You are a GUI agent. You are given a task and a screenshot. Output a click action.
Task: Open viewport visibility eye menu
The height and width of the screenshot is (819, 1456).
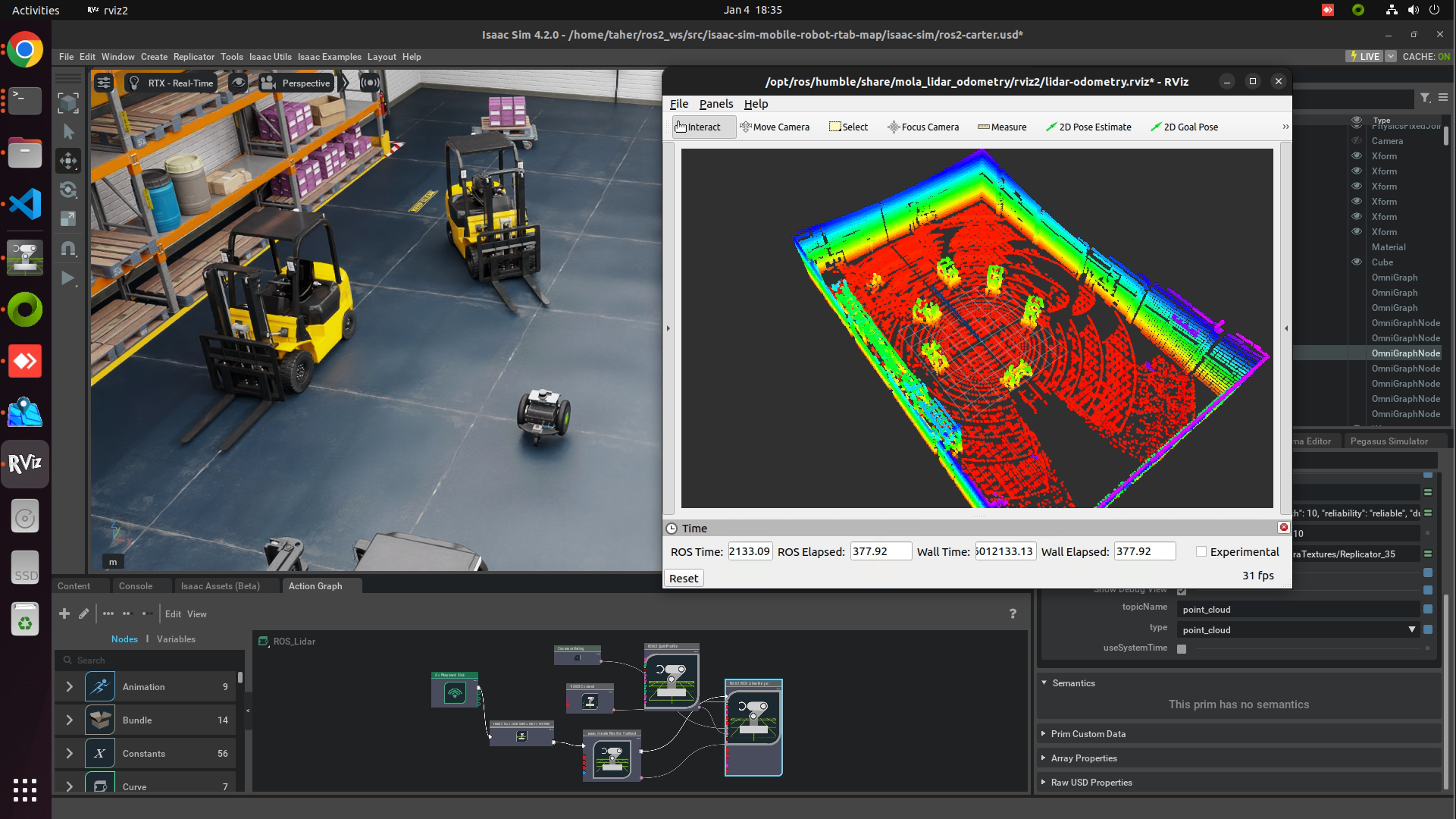pos(238,83)
